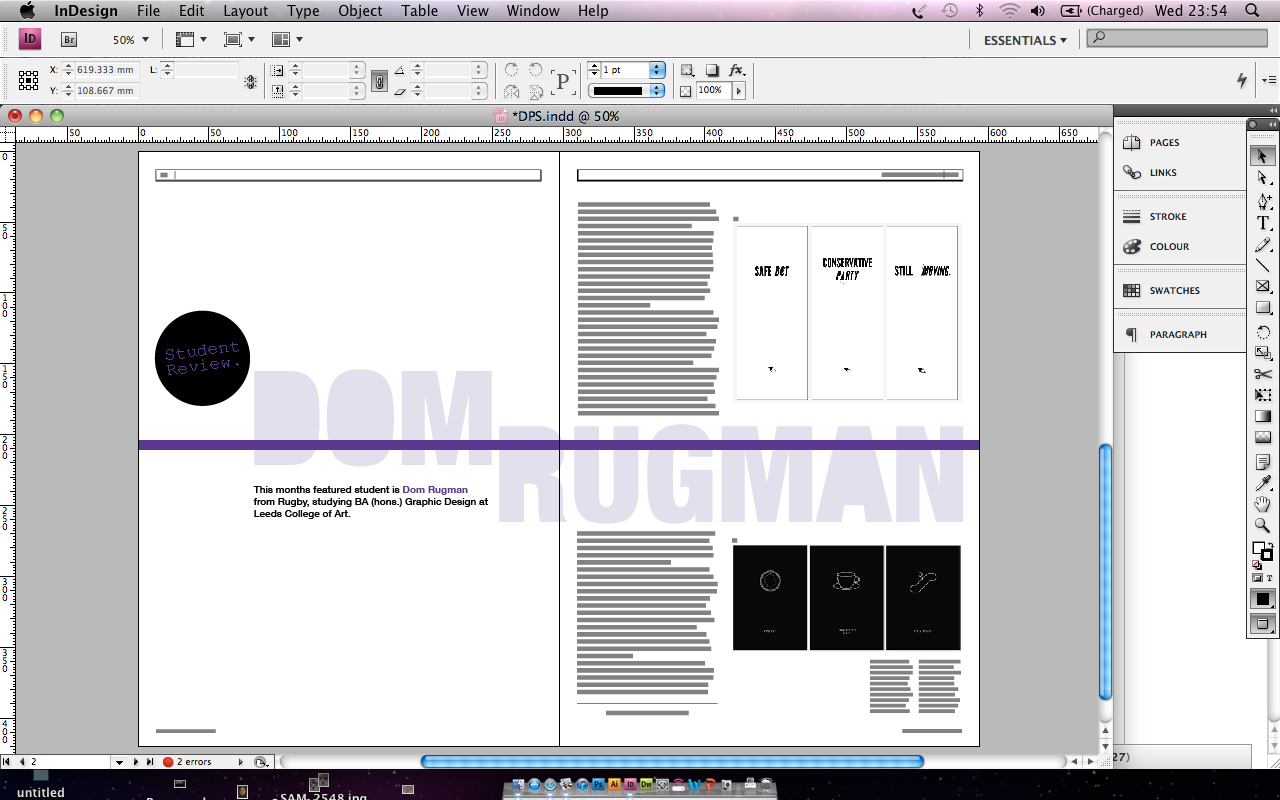Image resolution: width=1280 pixels, height=800 pixels.
Task: Click the Flip Horizontal icon
Action: coord(511,91)
